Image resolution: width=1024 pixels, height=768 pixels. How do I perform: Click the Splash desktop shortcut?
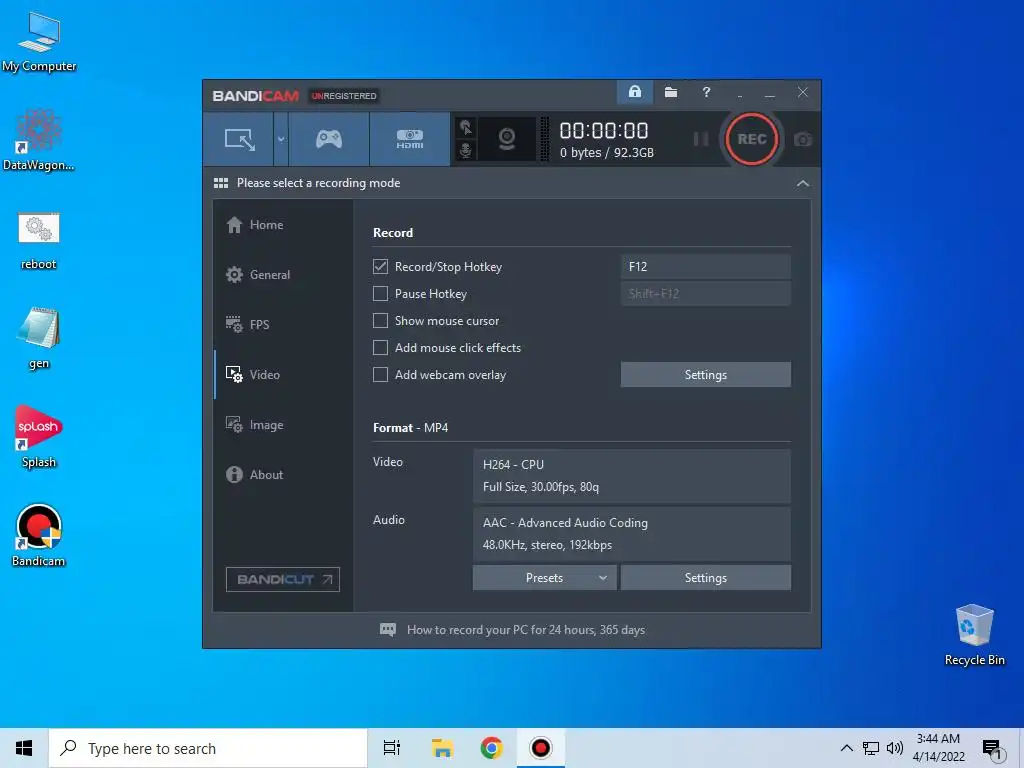(39, 437)
